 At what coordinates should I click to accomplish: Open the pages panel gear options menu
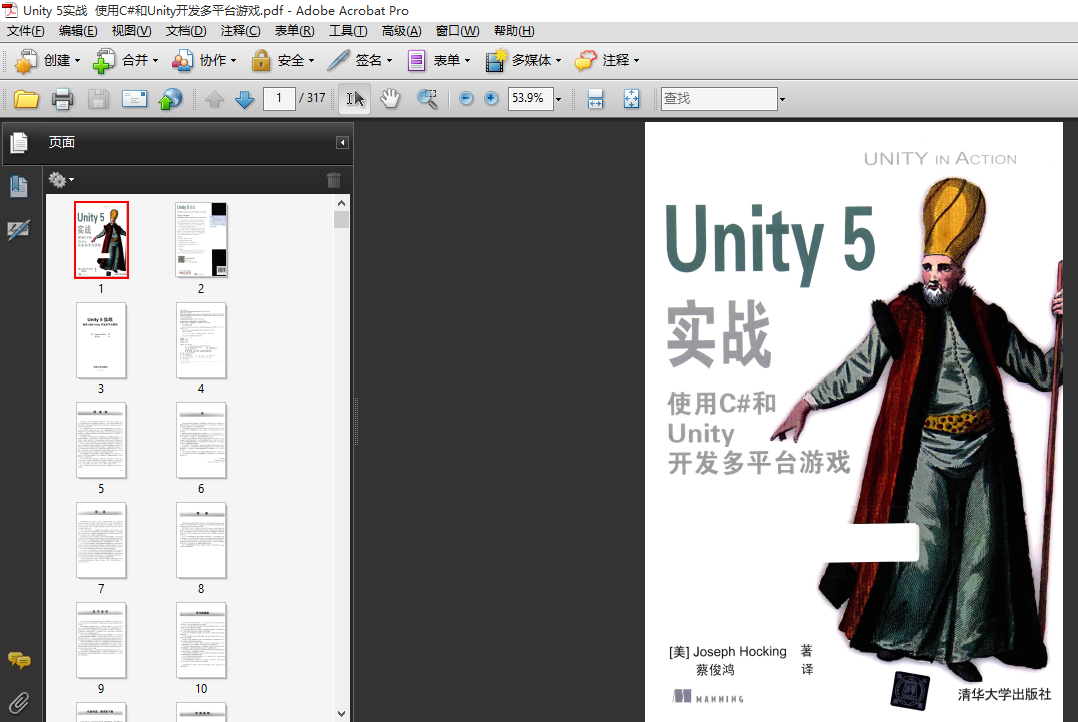(60, 180)
